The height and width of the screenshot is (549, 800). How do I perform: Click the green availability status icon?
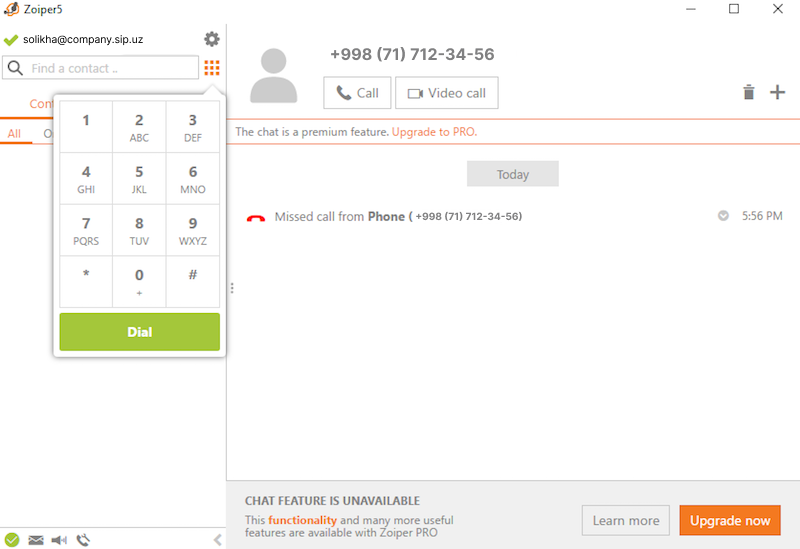click(x=12, y=540)
